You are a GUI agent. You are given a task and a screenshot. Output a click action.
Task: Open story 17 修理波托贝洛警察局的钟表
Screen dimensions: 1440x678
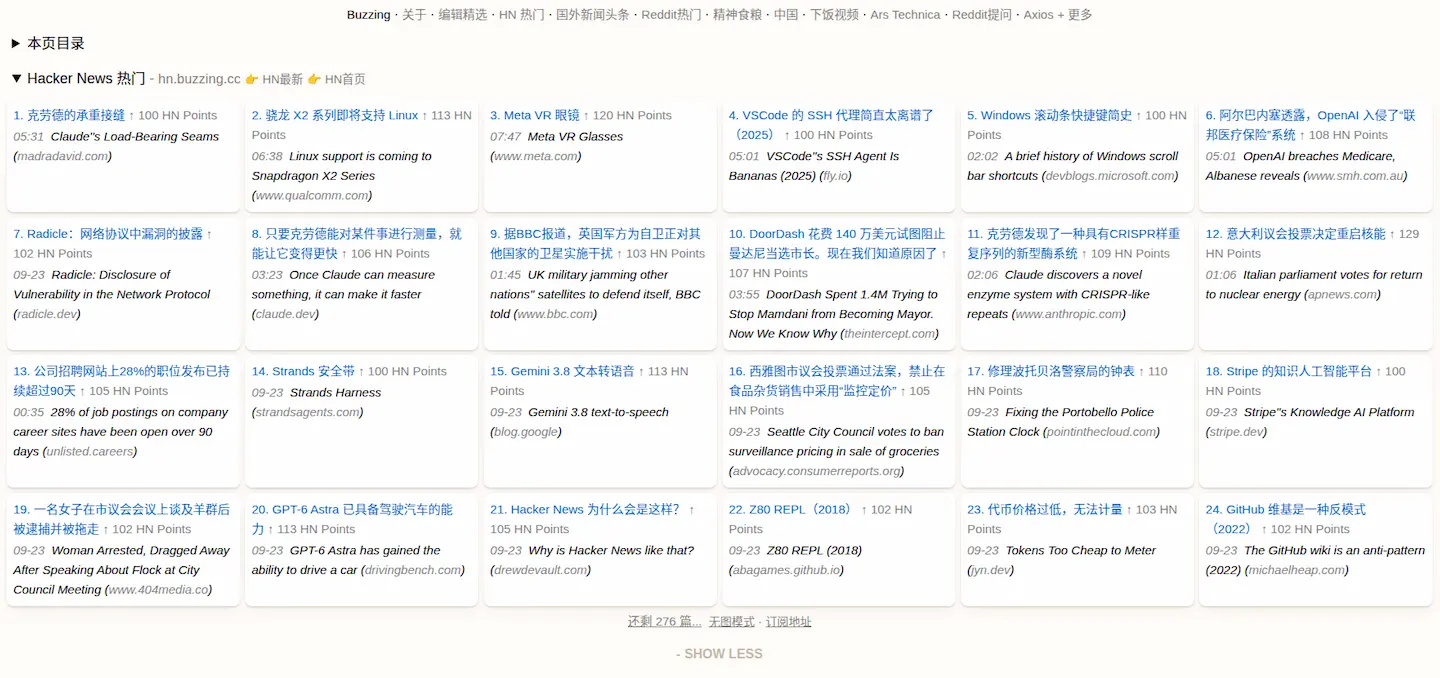[1051, 372]
